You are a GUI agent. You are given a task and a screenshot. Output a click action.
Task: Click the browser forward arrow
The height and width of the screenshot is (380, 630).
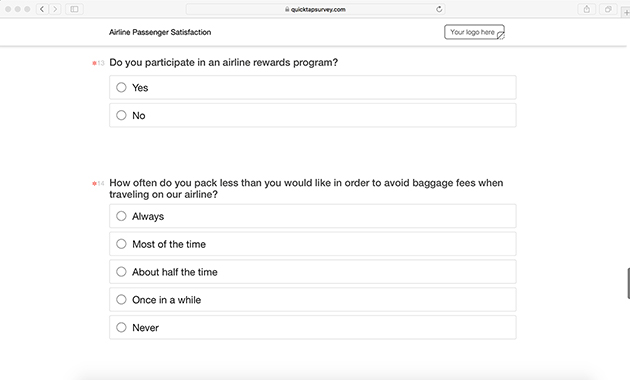click(x=55, y=9)
